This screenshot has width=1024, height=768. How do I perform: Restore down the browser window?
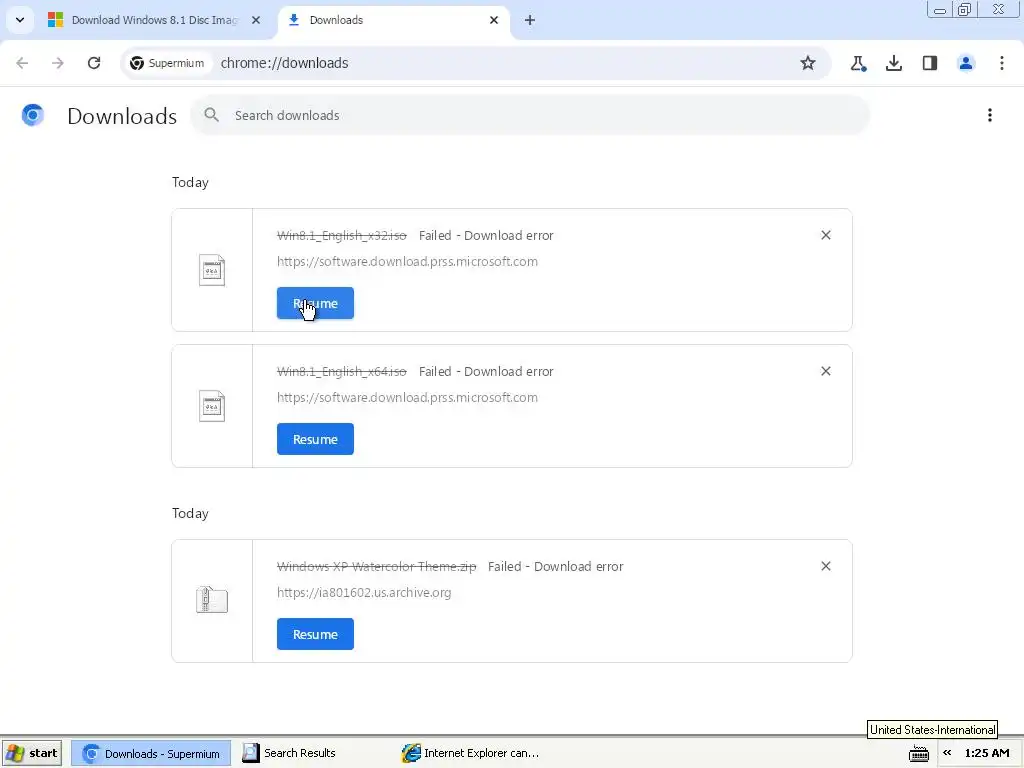(x=965, y=9)
